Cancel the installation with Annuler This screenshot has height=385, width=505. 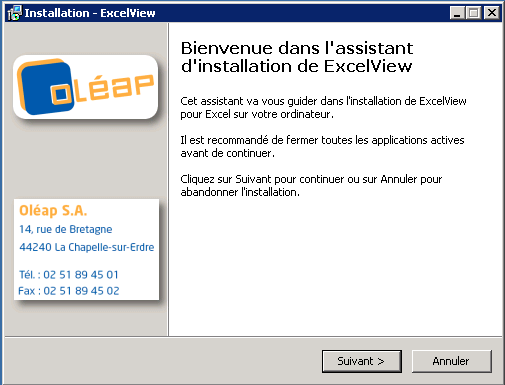452,361
